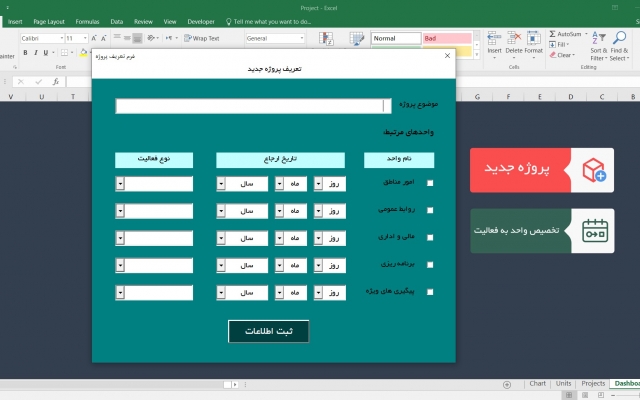The width and height of the screenshot is (640, 400).
Task: Increase font size with large A icon
Action: pyautogui.click(x=94, y=38)
